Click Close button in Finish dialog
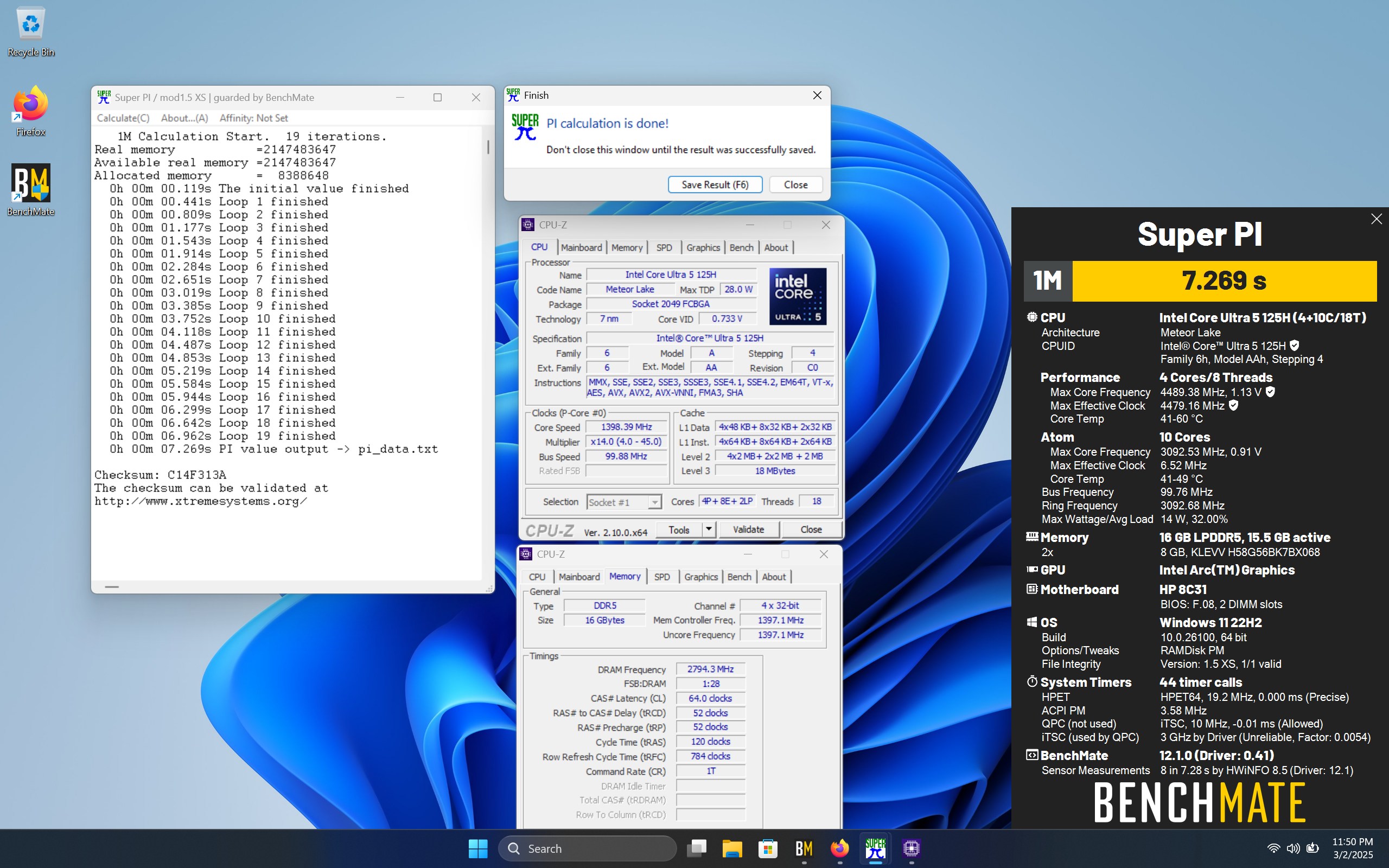 [795, 185]
